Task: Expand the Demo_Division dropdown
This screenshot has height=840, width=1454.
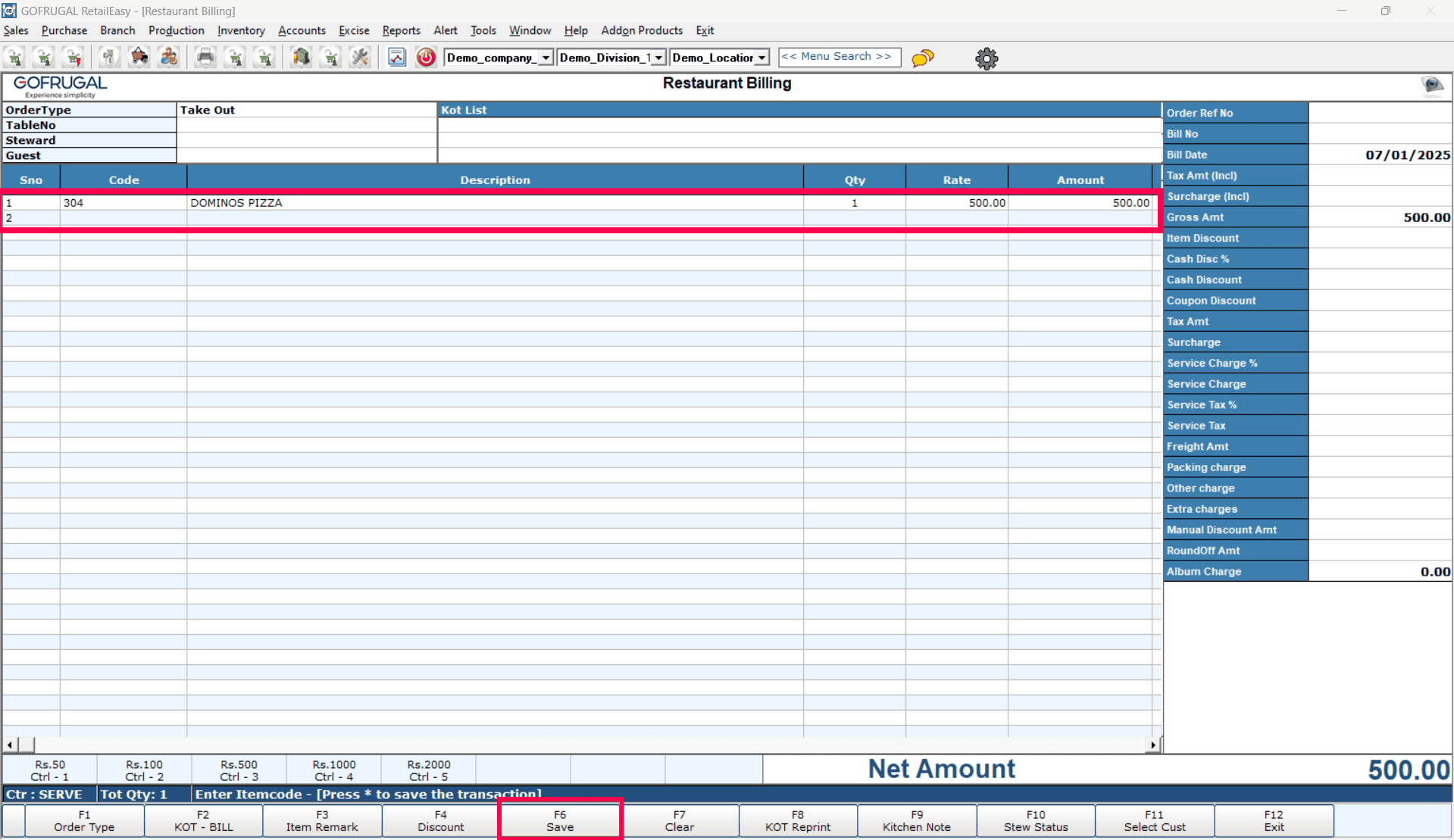Action: click(x=658, y=58)
